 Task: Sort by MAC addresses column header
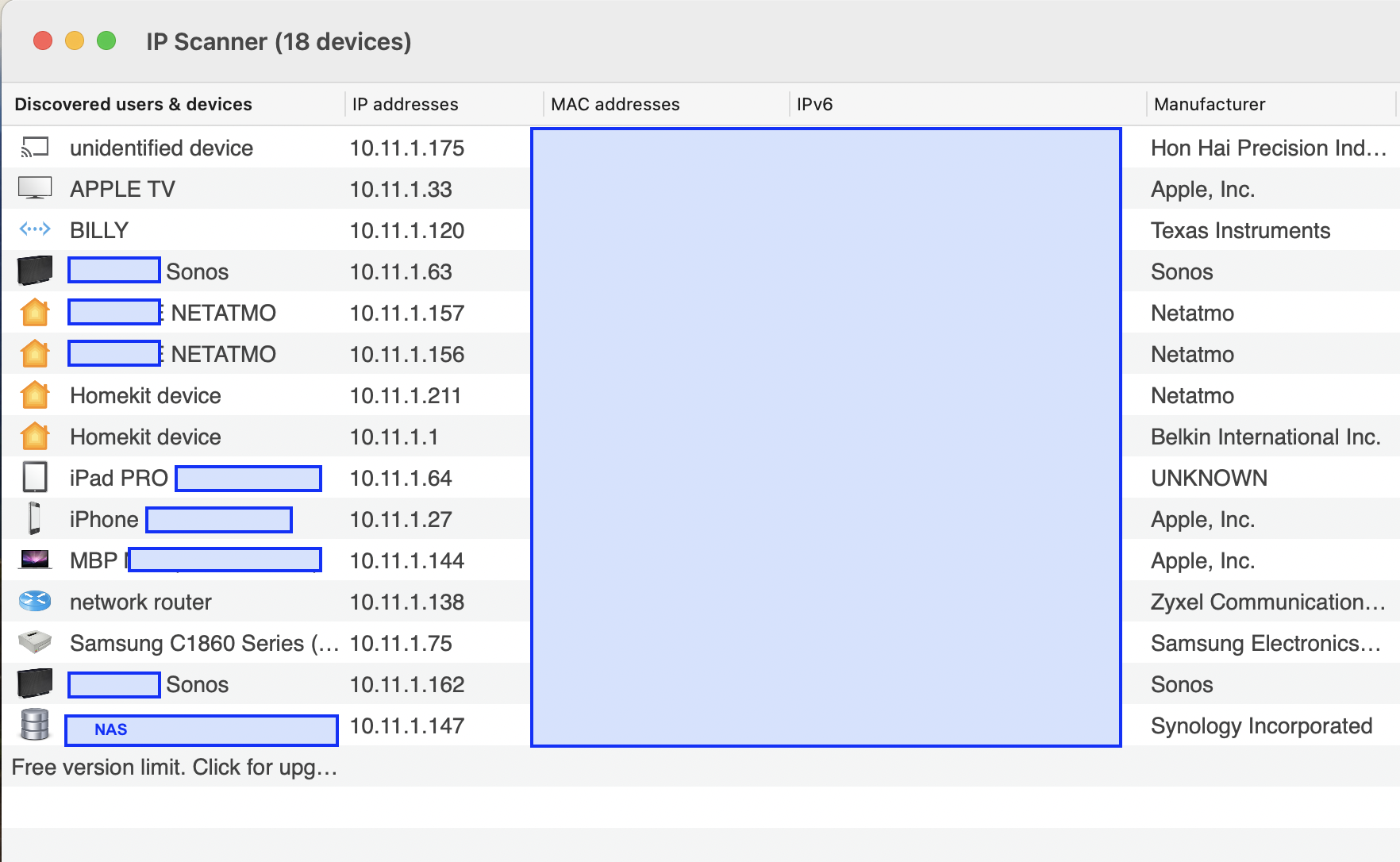click(x=615, y=104)
